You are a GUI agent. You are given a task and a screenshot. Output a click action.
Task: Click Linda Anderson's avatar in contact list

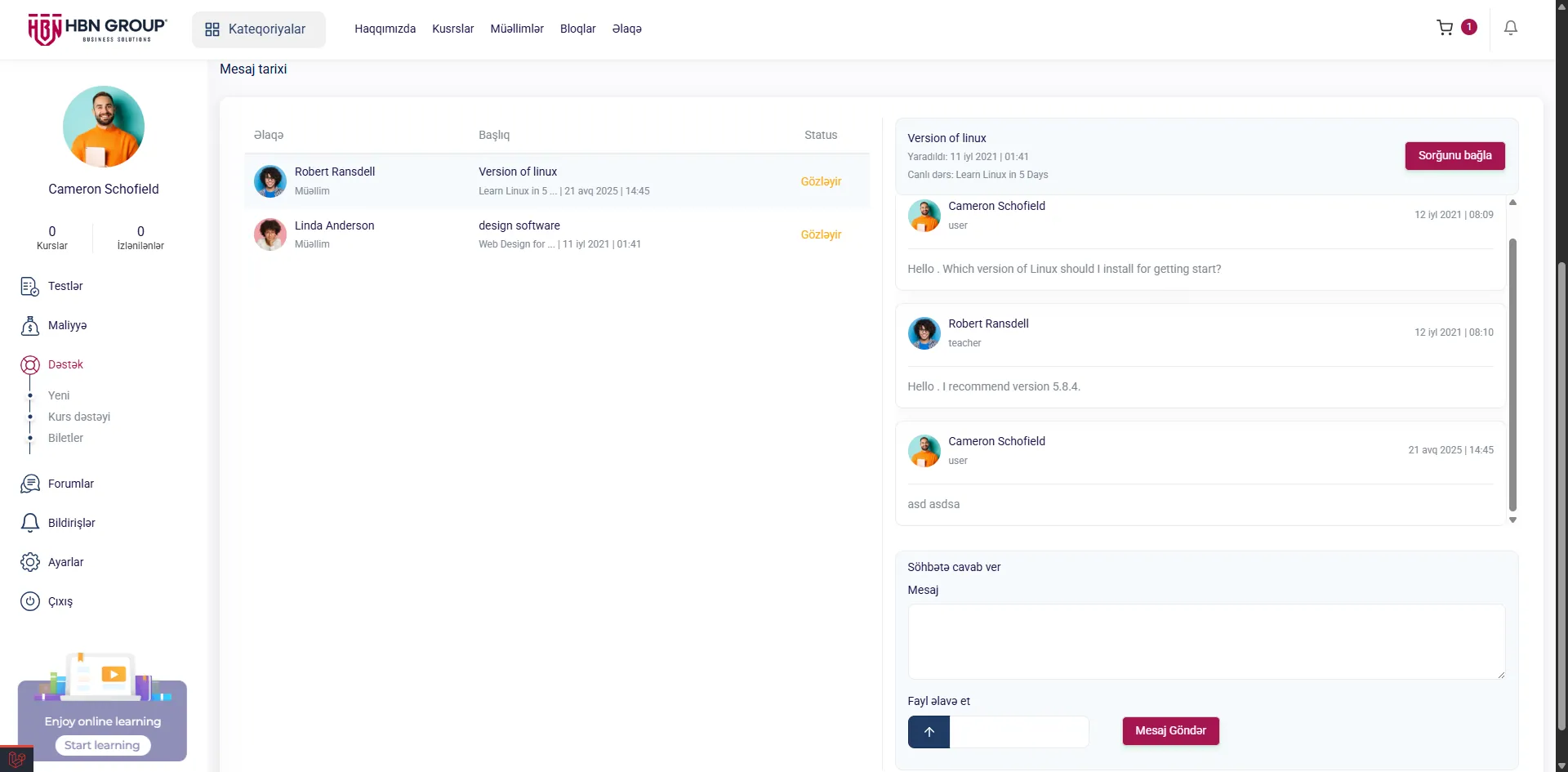[269, 234]
